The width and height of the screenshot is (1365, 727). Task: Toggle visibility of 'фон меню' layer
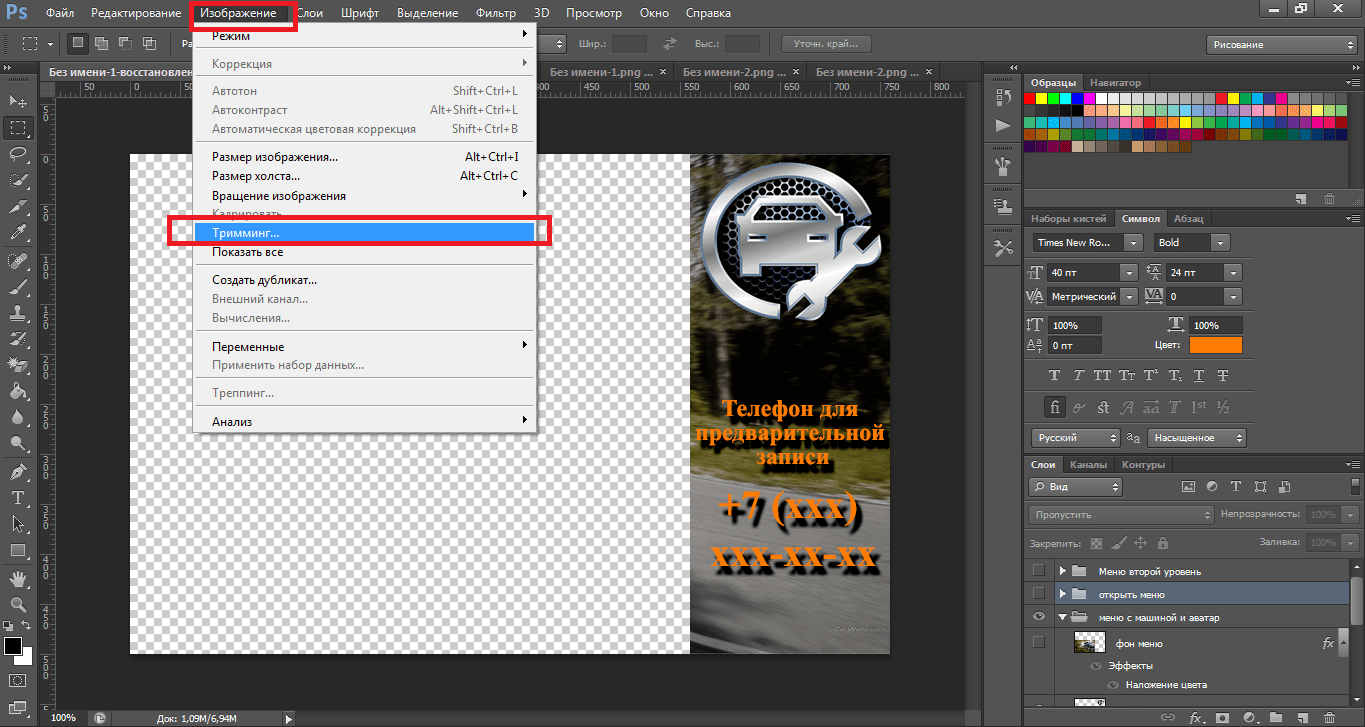coord(1039,642)
